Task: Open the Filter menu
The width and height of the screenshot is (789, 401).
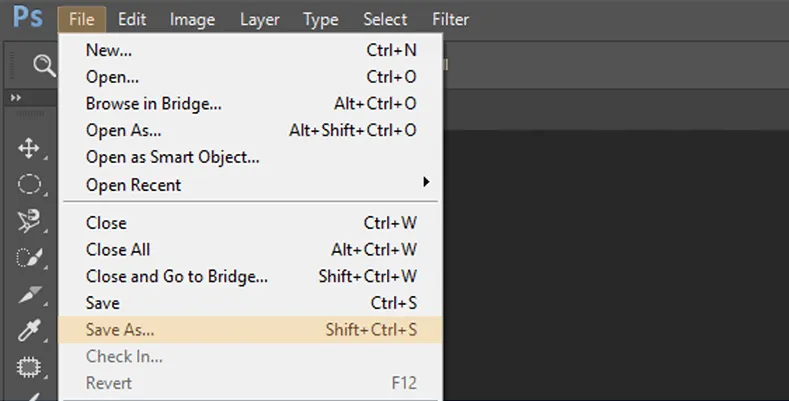Action: [450, 19]
